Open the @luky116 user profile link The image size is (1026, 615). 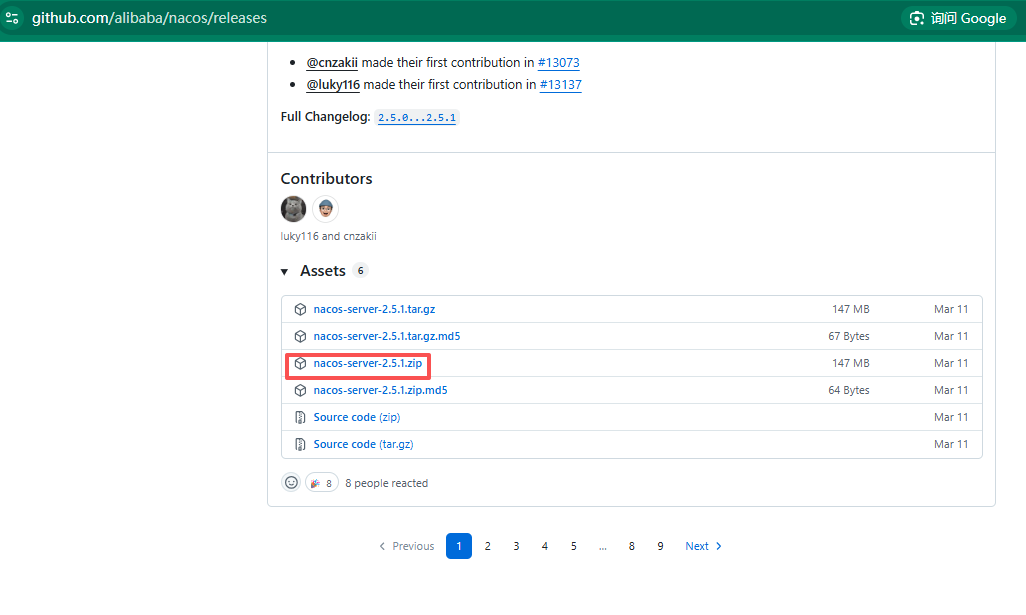pyautogui.click(x=333, y=85)
